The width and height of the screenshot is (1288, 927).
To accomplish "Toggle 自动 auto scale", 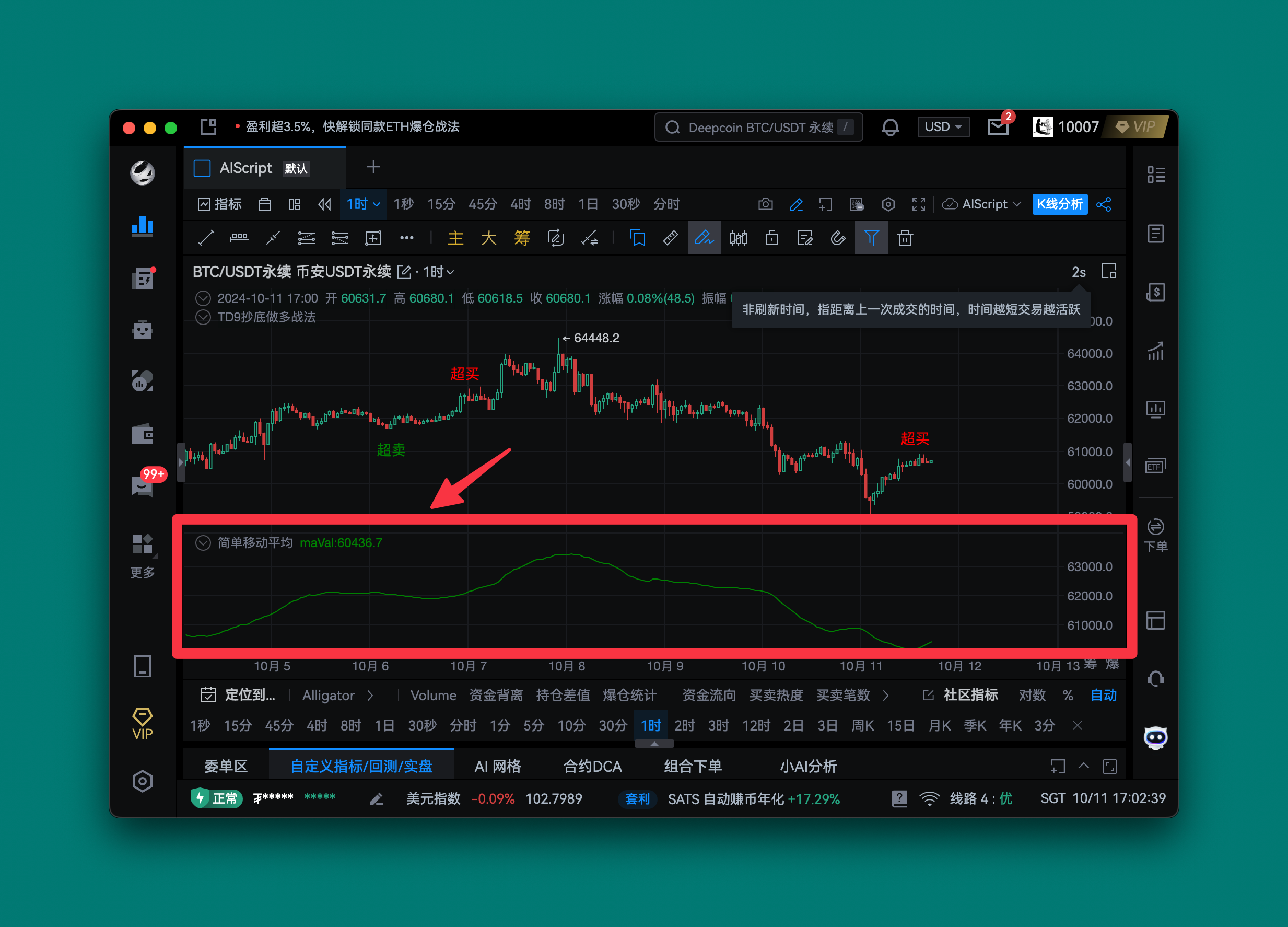I will 1104,695.
